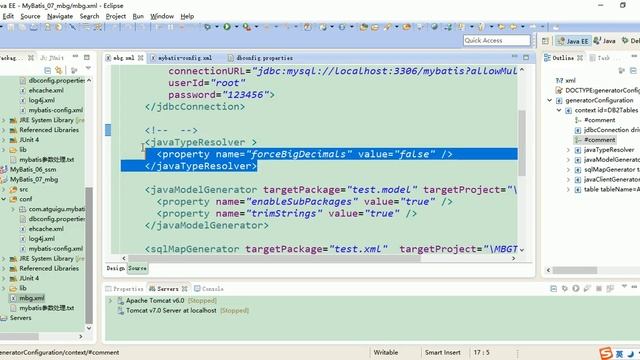
Task: Open the Help menu
Action: tap(187, 16)
